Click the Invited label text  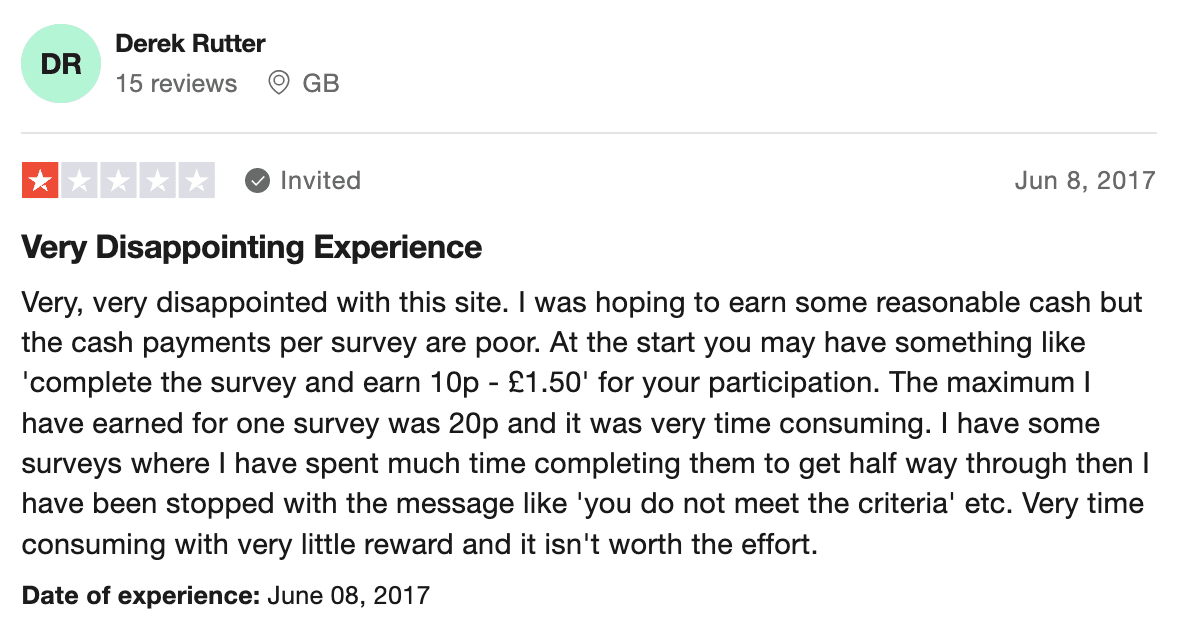pos(320,180)
